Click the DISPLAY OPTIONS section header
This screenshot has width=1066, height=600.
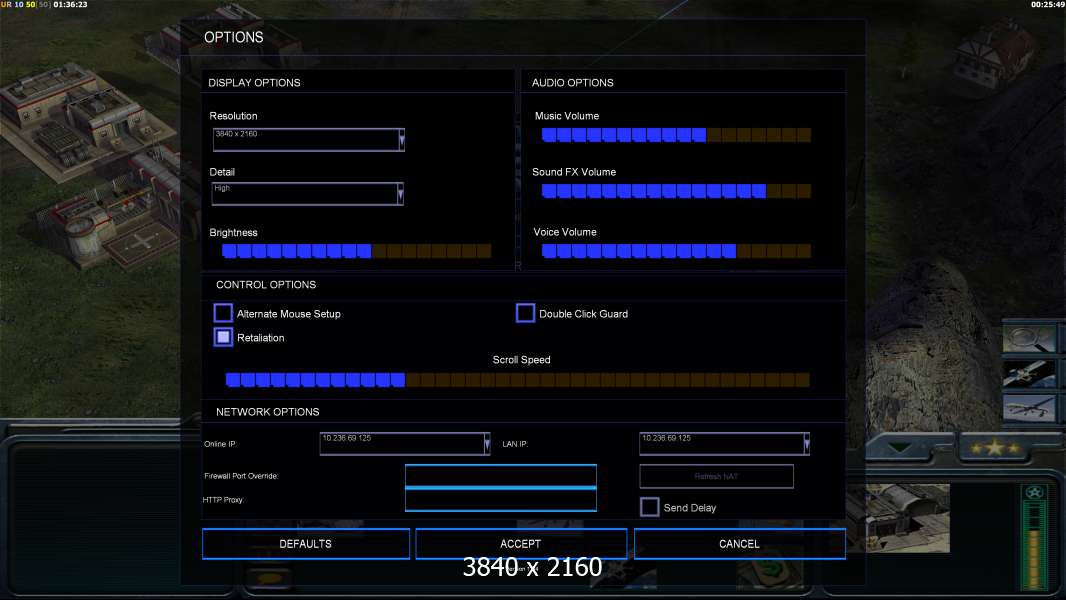click(x=254, y=82)
